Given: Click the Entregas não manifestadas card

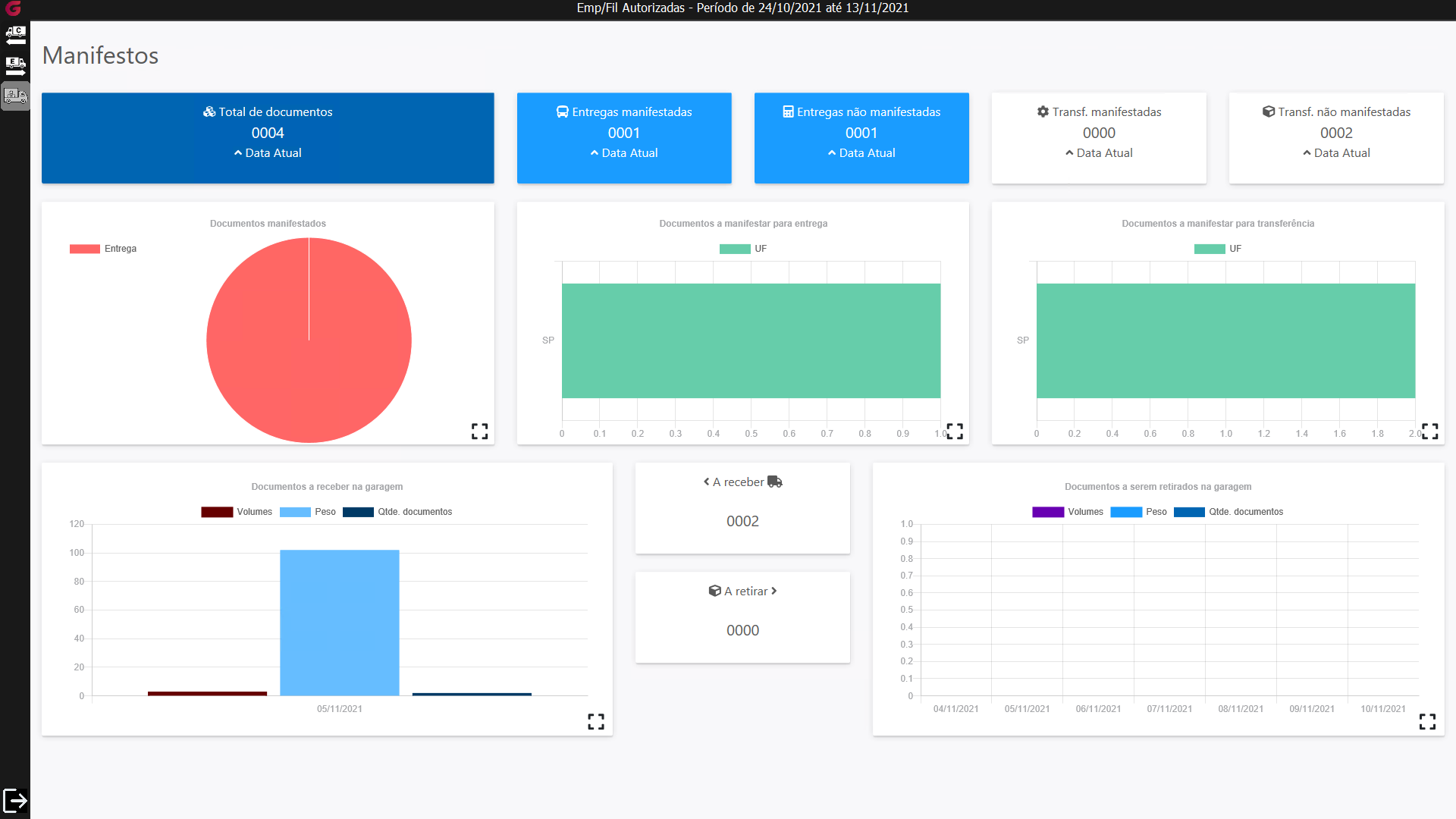Looking at the screenshot, I should [861, 136].
